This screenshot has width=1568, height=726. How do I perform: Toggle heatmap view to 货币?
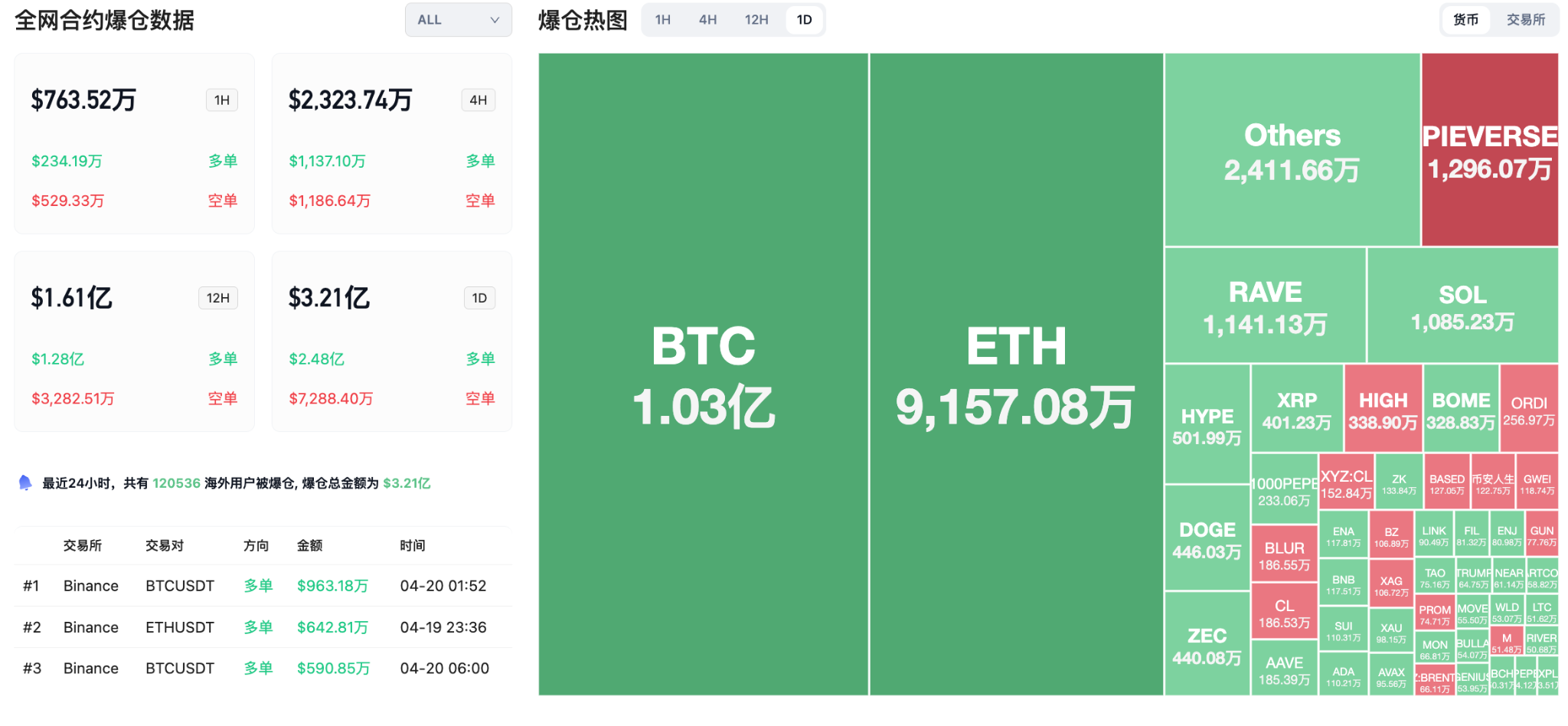tap(1465, 20)
